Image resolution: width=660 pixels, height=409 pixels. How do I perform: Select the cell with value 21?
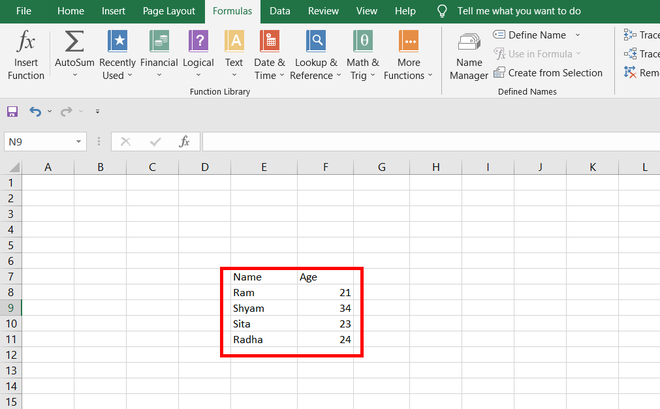pos(325,292)
